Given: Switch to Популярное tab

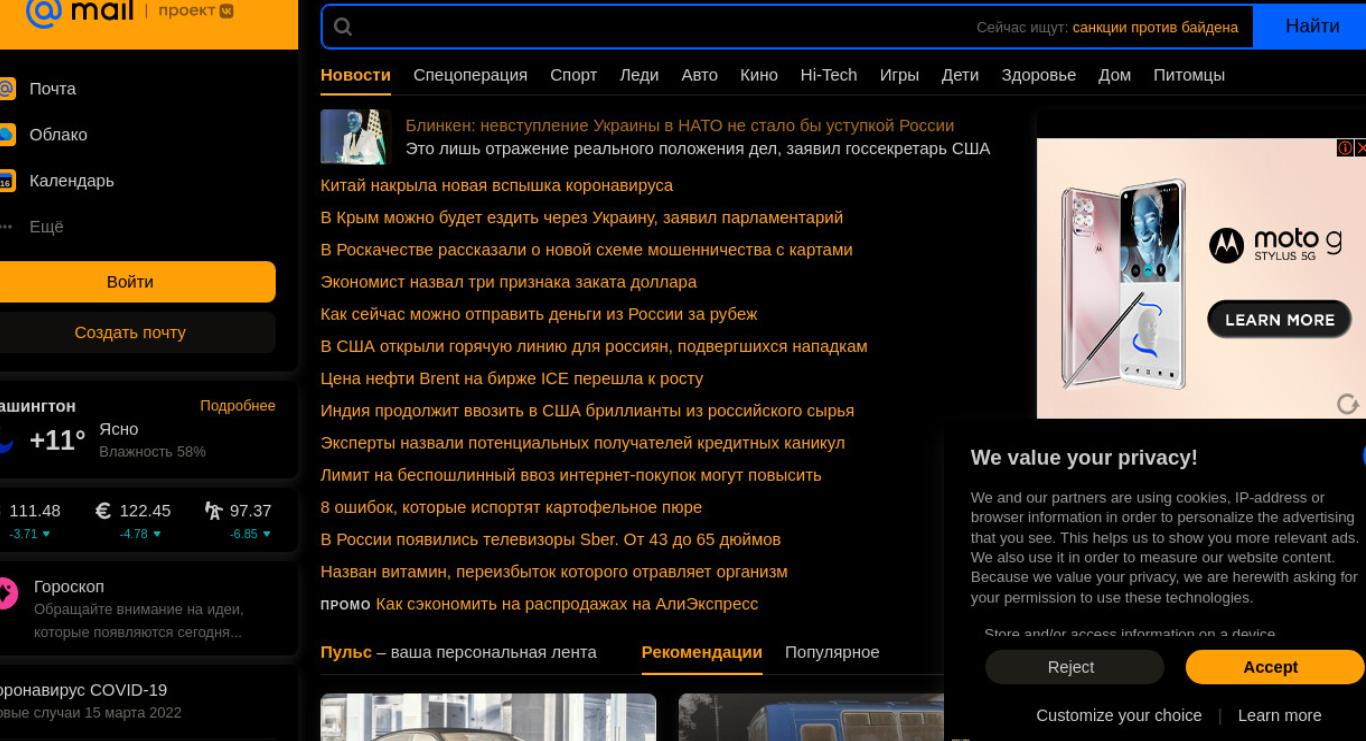Looking at the screenshot, I should [x=832, y=652].
